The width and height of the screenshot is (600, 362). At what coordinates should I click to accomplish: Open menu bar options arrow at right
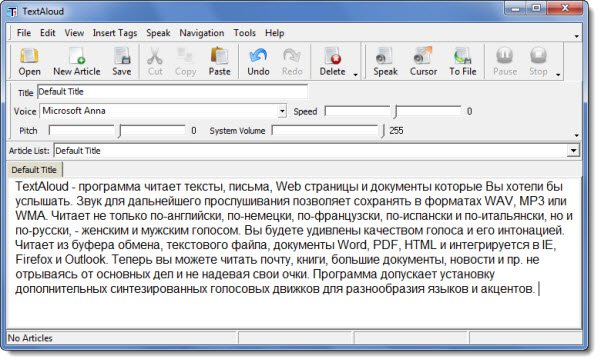click(x=577, y=36)
